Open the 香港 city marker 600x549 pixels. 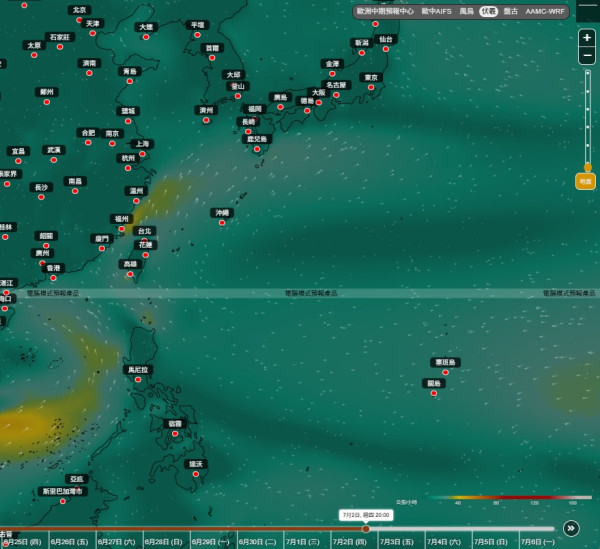pyautogui.click(x=53, y=278)
